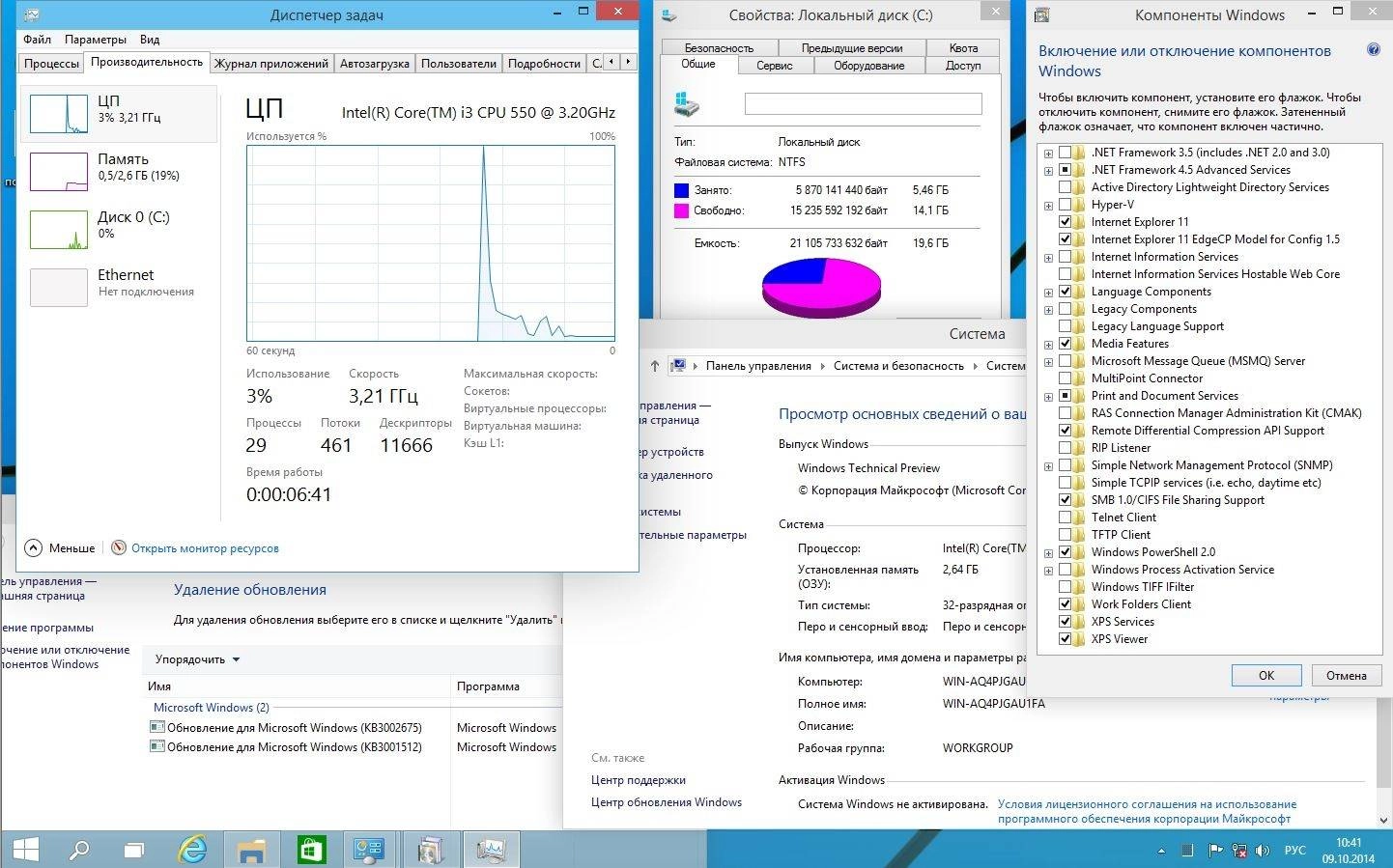Expand Windows PowerShell 2.0 node
1393x868 pixels.
tap(1048, 553)
